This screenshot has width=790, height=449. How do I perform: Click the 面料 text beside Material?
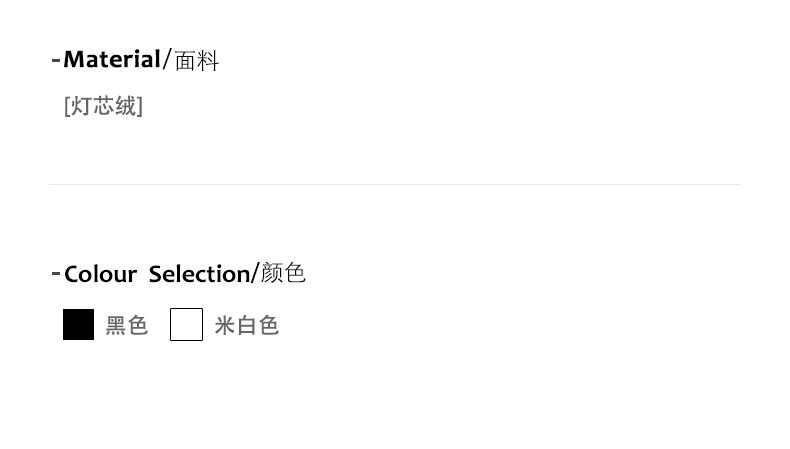click(197, 61)
